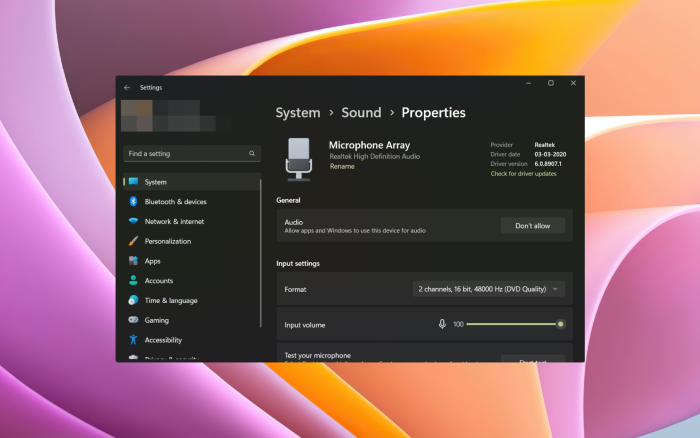Click the Test your microphone row
The image size is (700, 438).
click(x=425, y=353)
